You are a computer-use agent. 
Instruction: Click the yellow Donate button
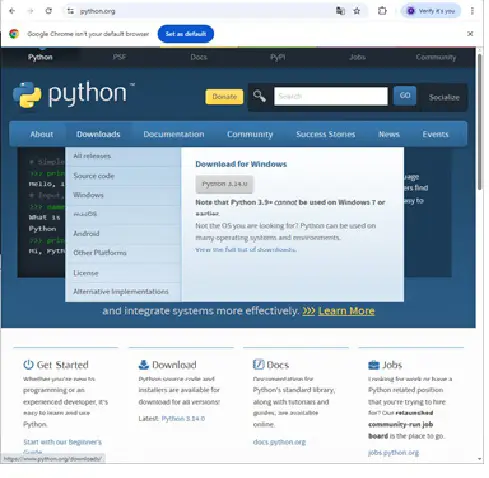[224, 96]
